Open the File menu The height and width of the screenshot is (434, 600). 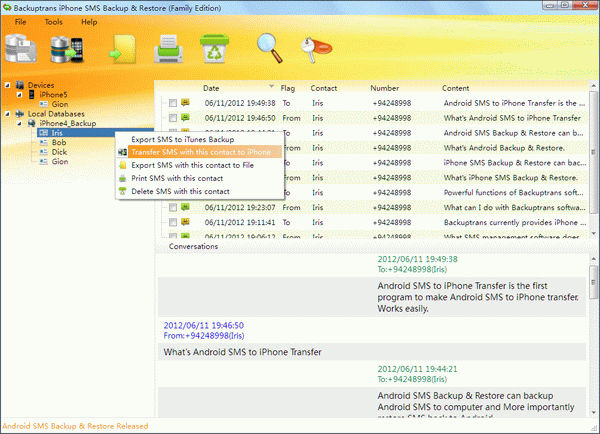(x=21, y=22)
